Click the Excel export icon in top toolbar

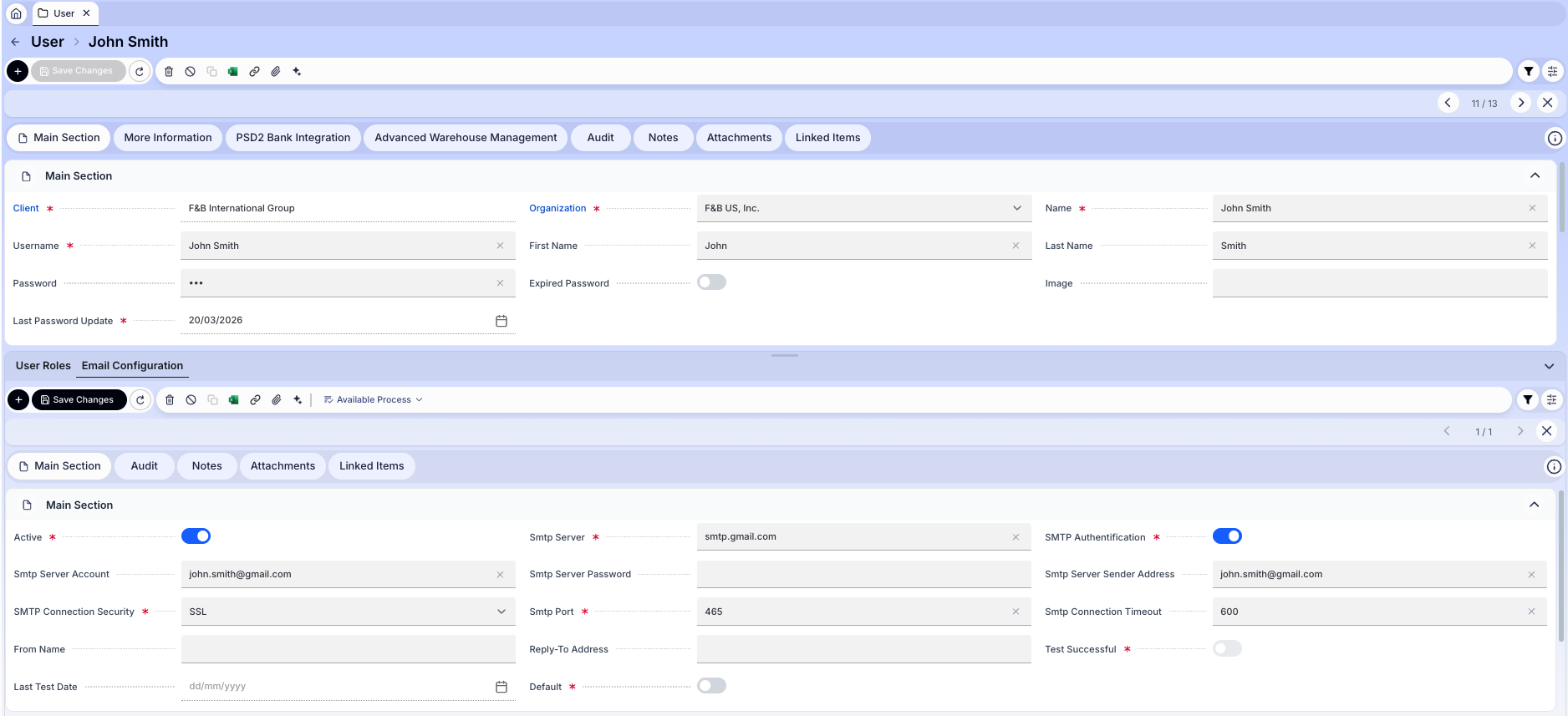tap(233, 72)
